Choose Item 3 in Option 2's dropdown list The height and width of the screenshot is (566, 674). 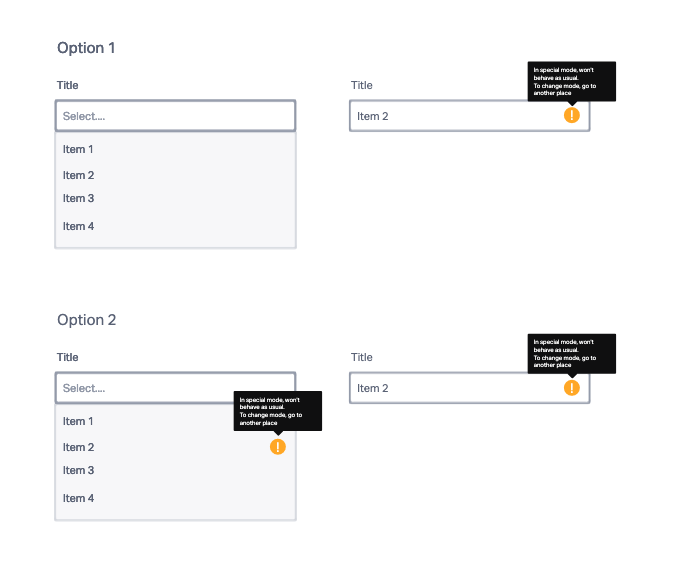point(78,471)
